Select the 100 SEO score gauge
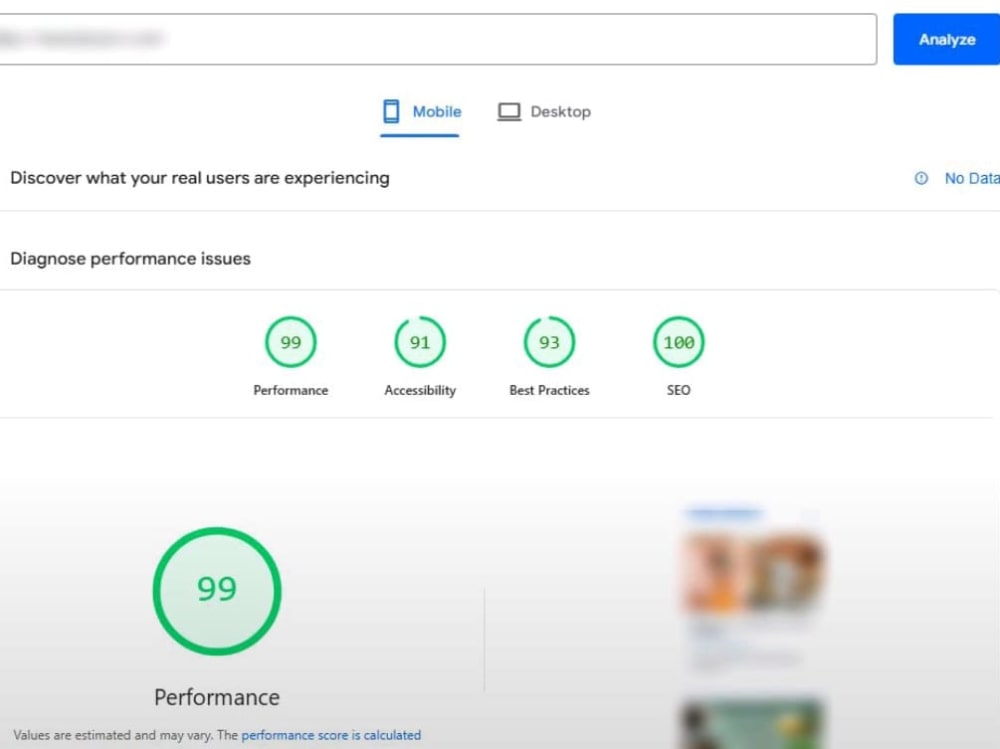The width and height of the screenshot is (1000, 749). click(x=679, y=342)
